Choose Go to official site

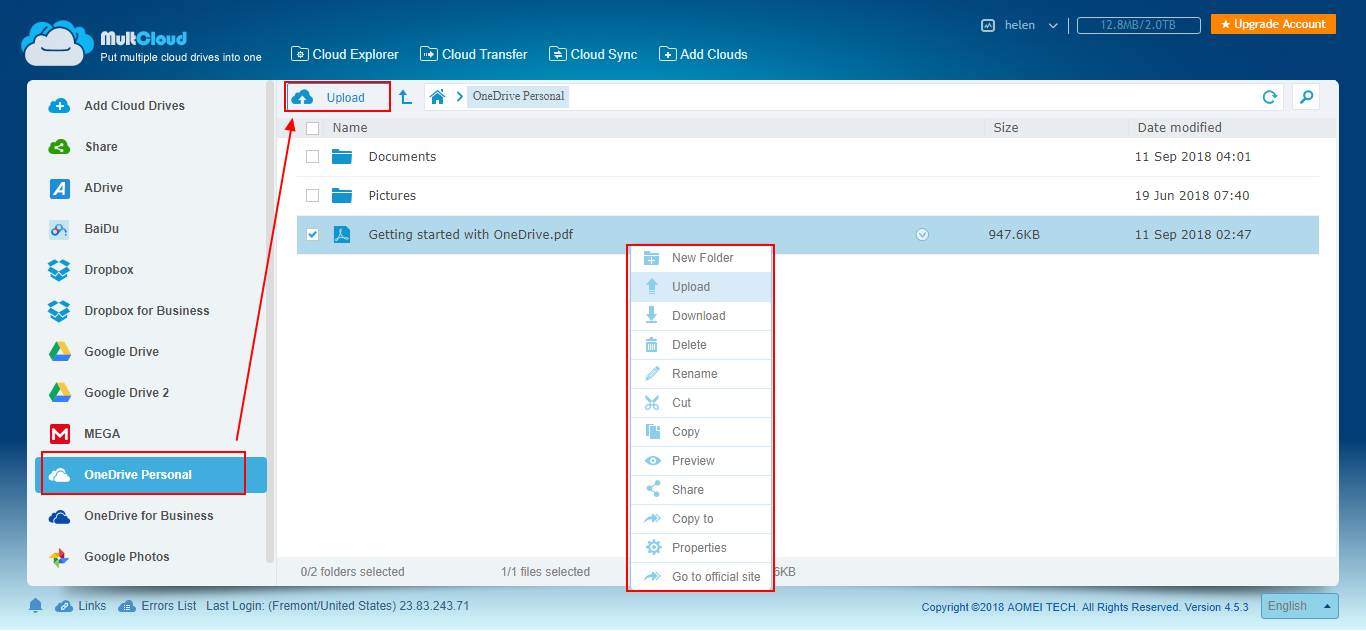point(701,577)
